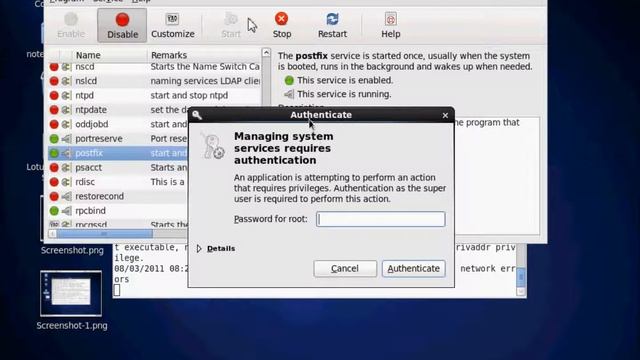Screen dimensions: 640x360
Task: Select the portreserve service row
Action: [118, 139]
